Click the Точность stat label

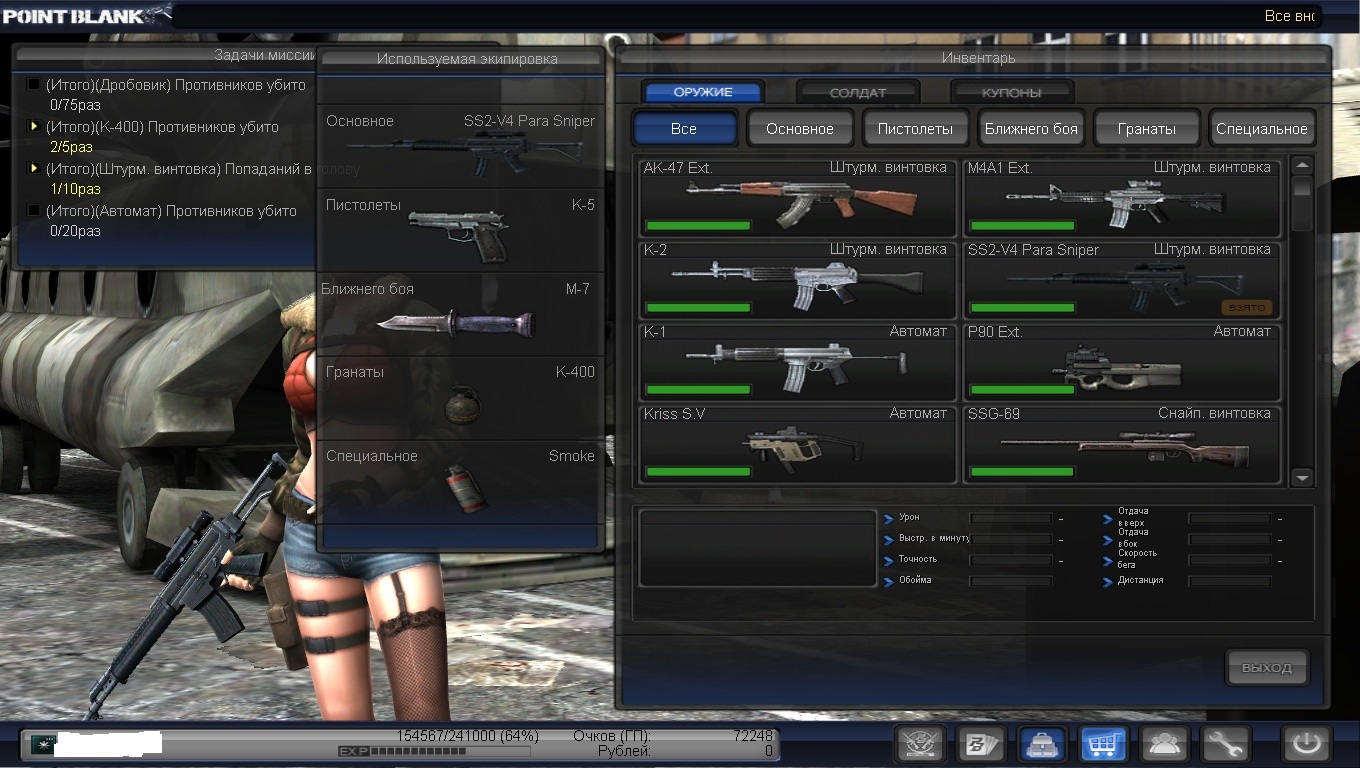[918, 559]
